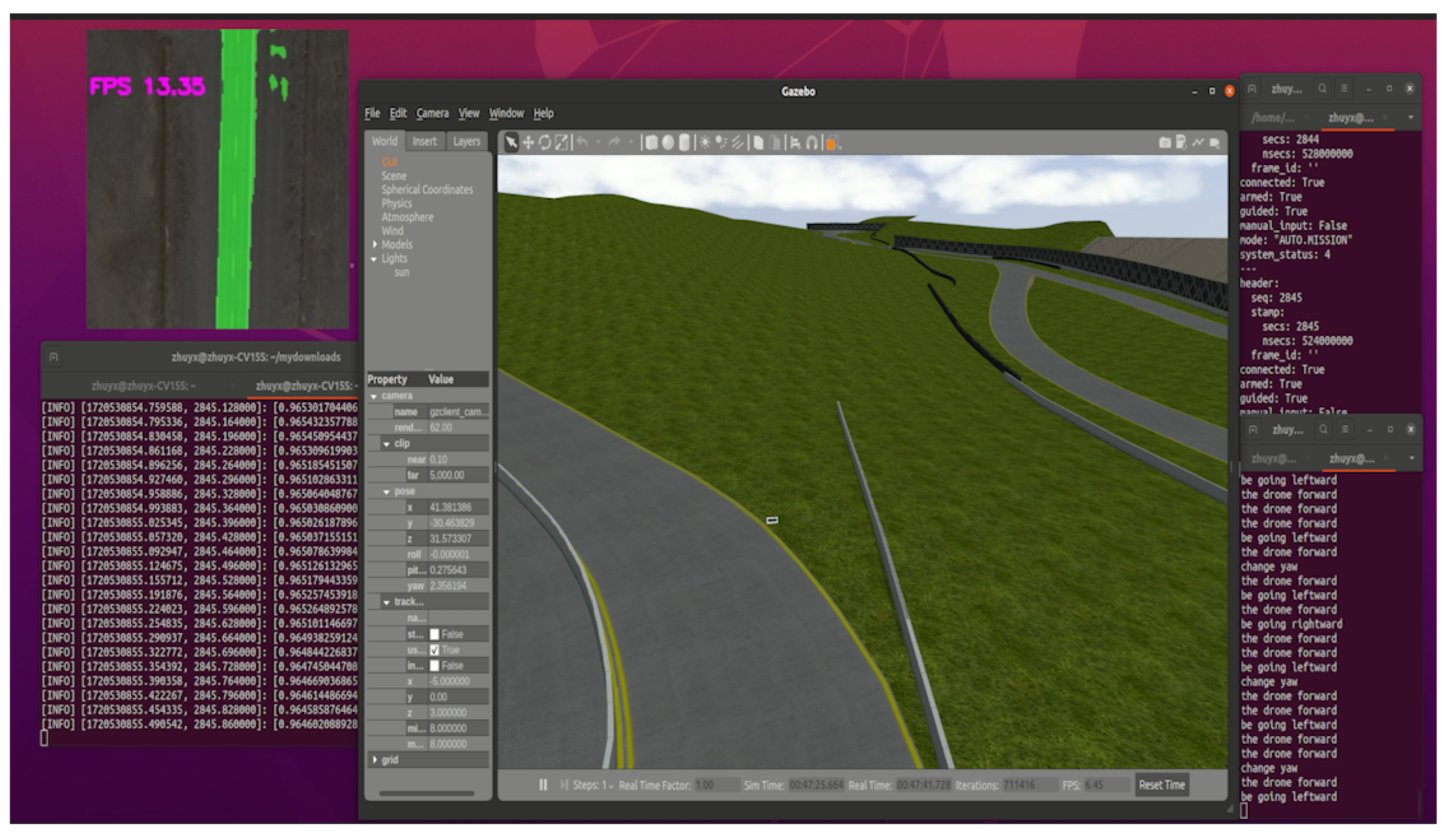
Task: Pause the simulation
Action: click(543, 785)
